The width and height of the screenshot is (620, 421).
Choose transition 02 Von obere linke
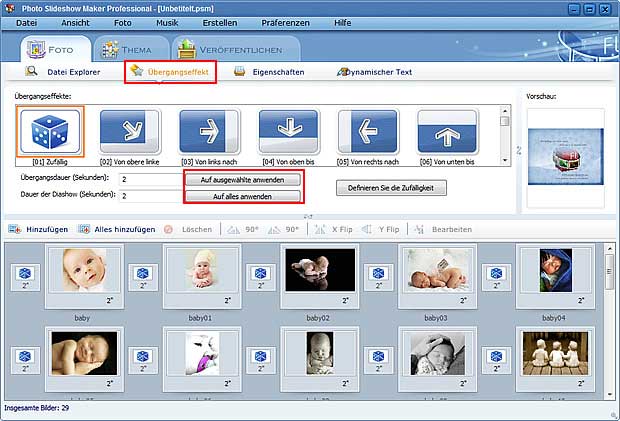[x=130, y=132]
